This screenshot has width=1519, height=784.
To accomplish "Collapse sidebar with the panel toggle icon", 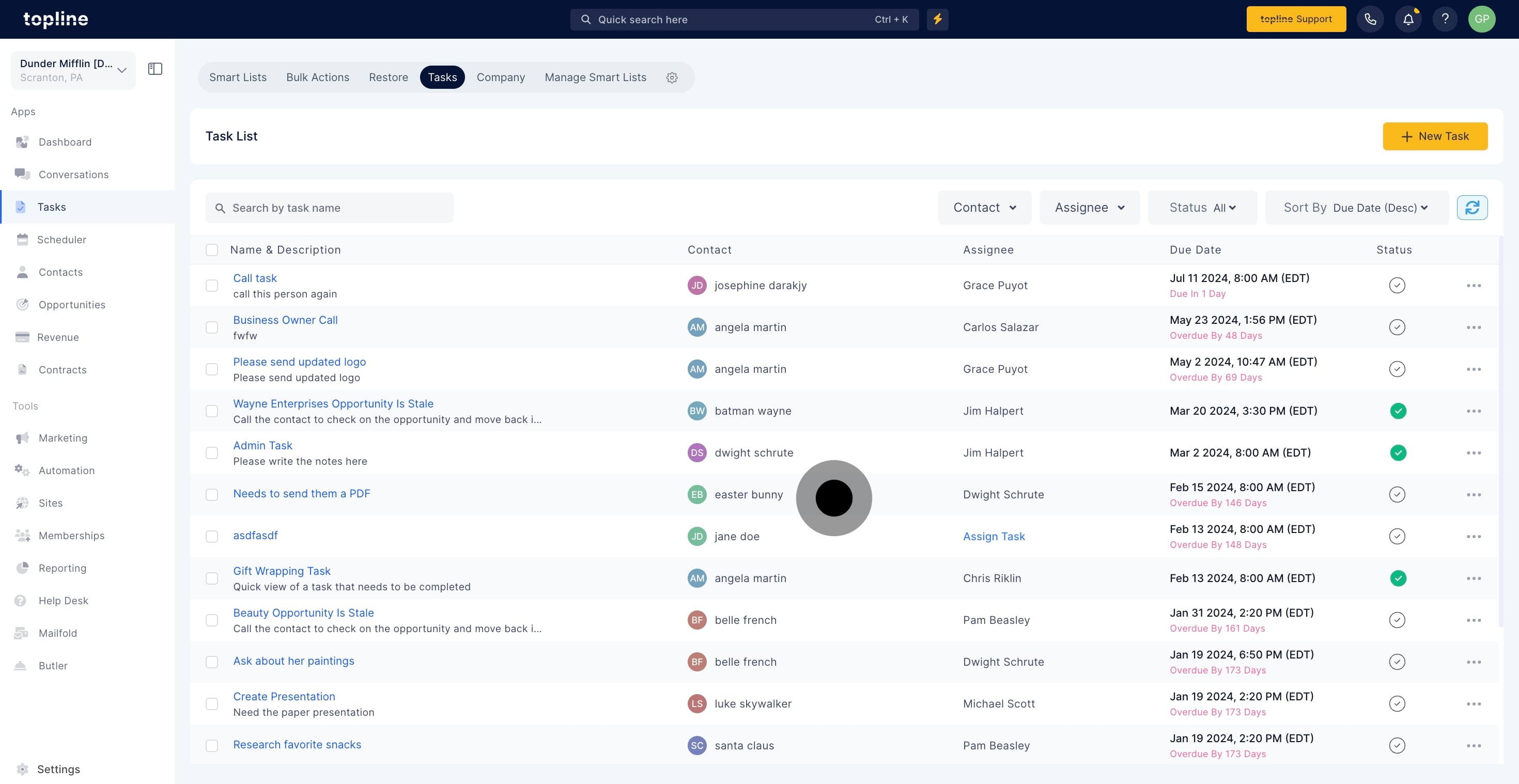I will (155, 69).
